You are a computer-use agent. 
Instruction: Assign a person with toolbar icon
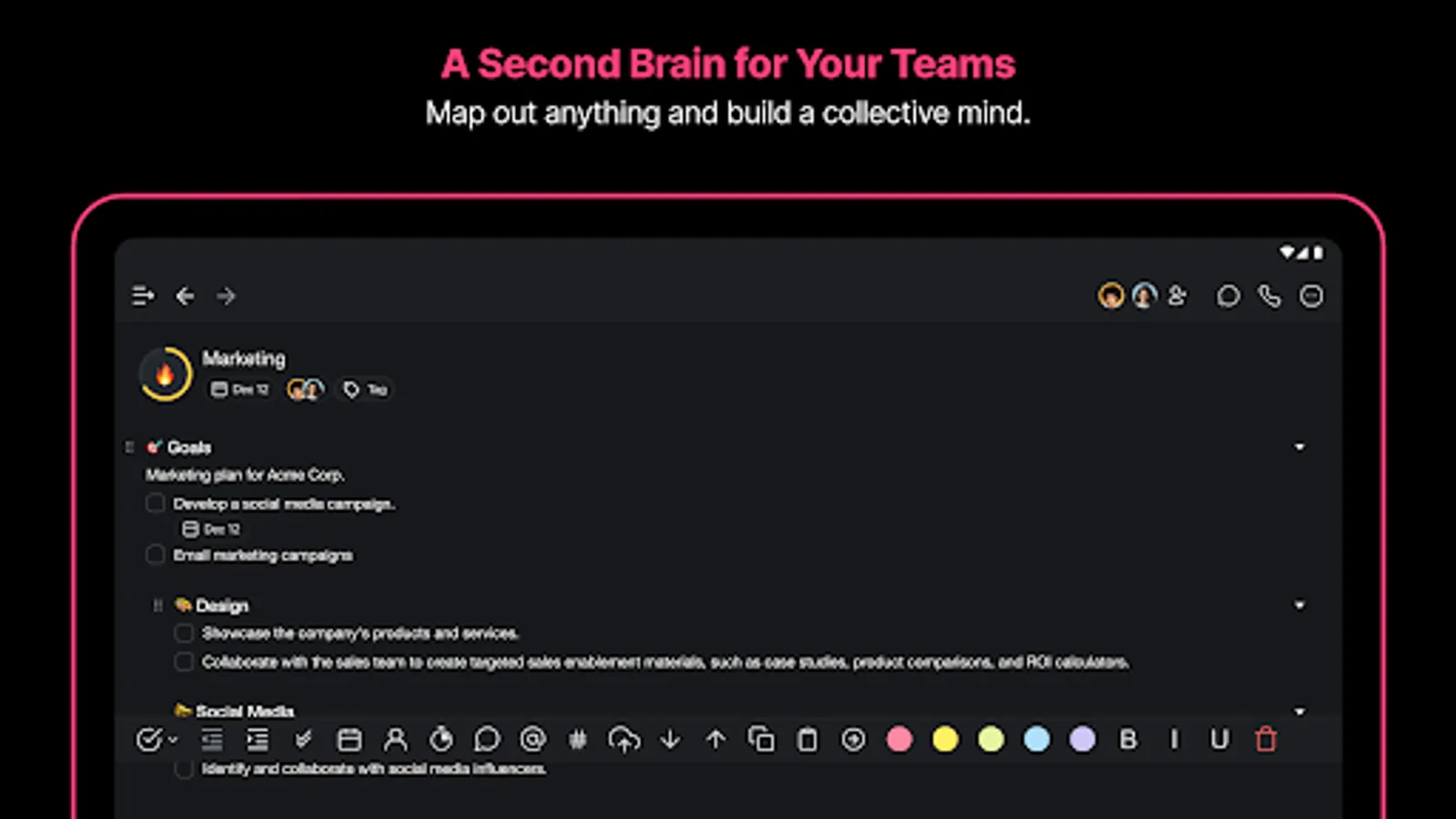(x=396, y=740)
